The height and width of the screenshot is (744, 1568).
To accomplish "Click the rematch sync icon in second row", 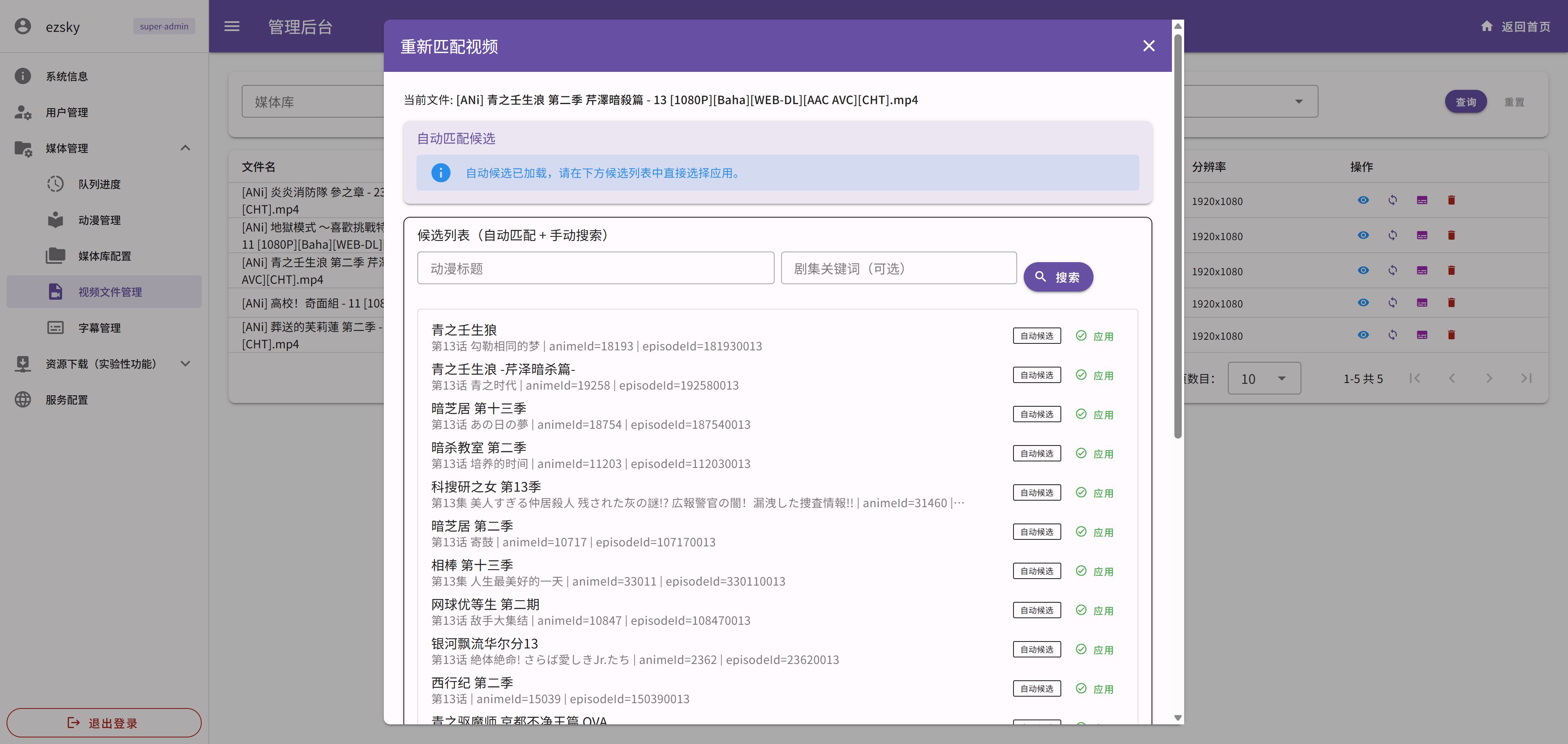I will click(x=1393, y=236).
